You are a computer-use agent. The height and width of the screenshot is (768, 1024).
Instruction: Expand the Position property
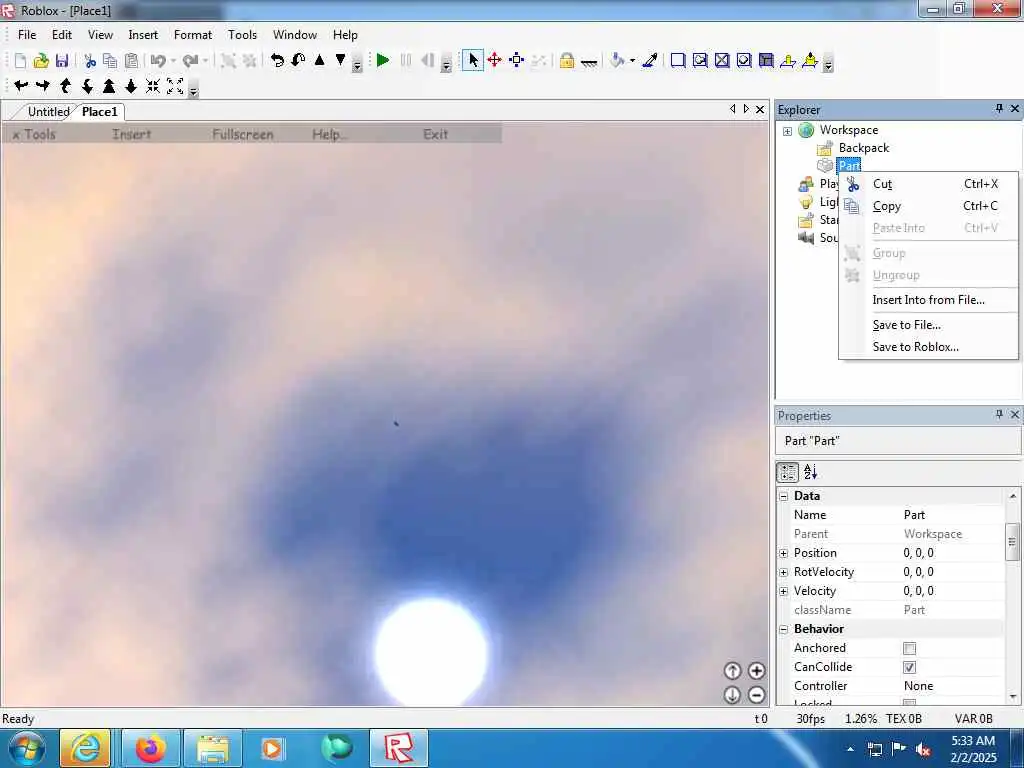coord(784,553)
